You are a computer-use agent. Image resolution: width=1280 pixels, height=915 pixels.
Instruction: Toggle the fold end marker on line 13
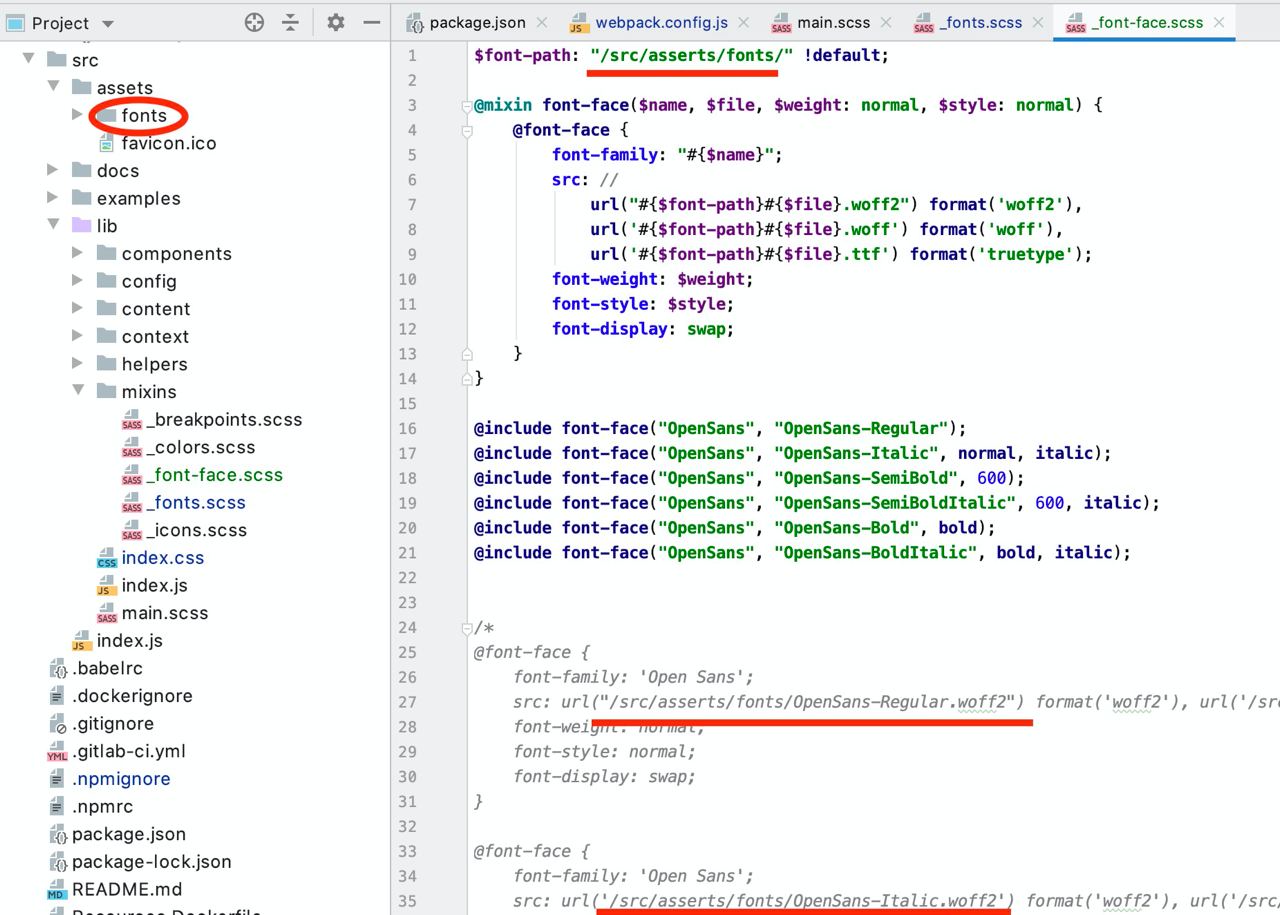(x=466, y=353)
